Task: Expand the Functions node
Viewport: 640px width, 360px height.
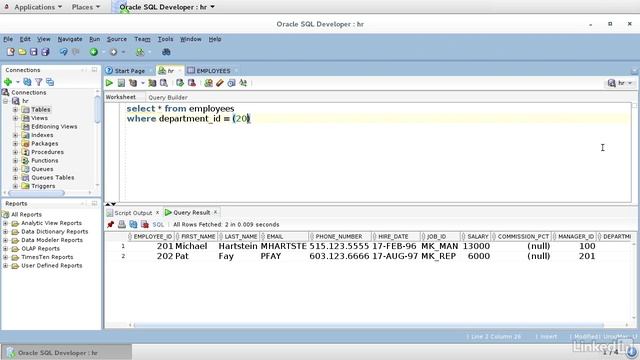Action: click(x=15, y=160)
